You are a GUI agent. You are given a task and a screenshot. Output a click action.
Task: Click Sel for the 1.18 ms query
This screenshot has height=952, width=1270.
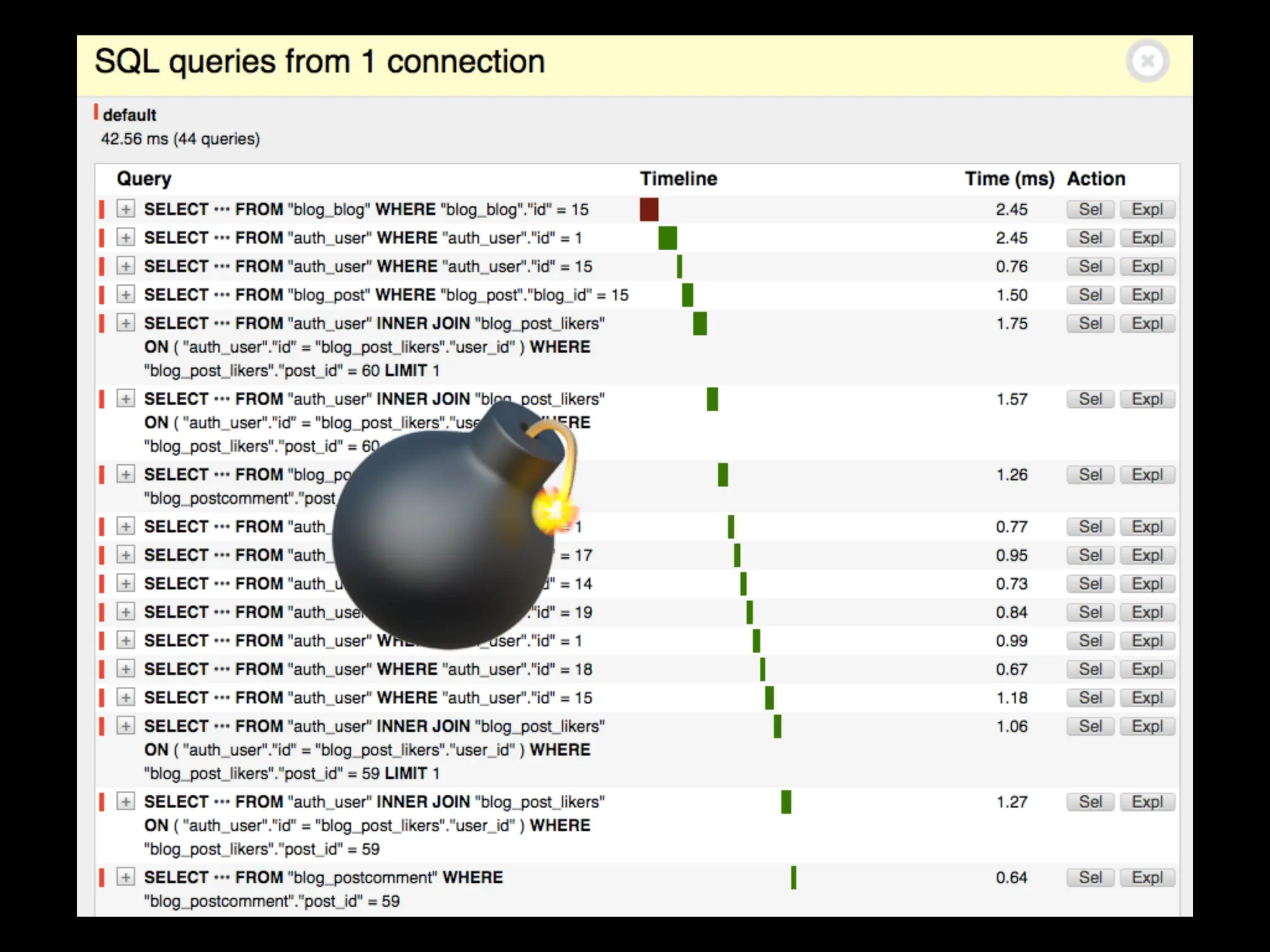[1090, 698]
